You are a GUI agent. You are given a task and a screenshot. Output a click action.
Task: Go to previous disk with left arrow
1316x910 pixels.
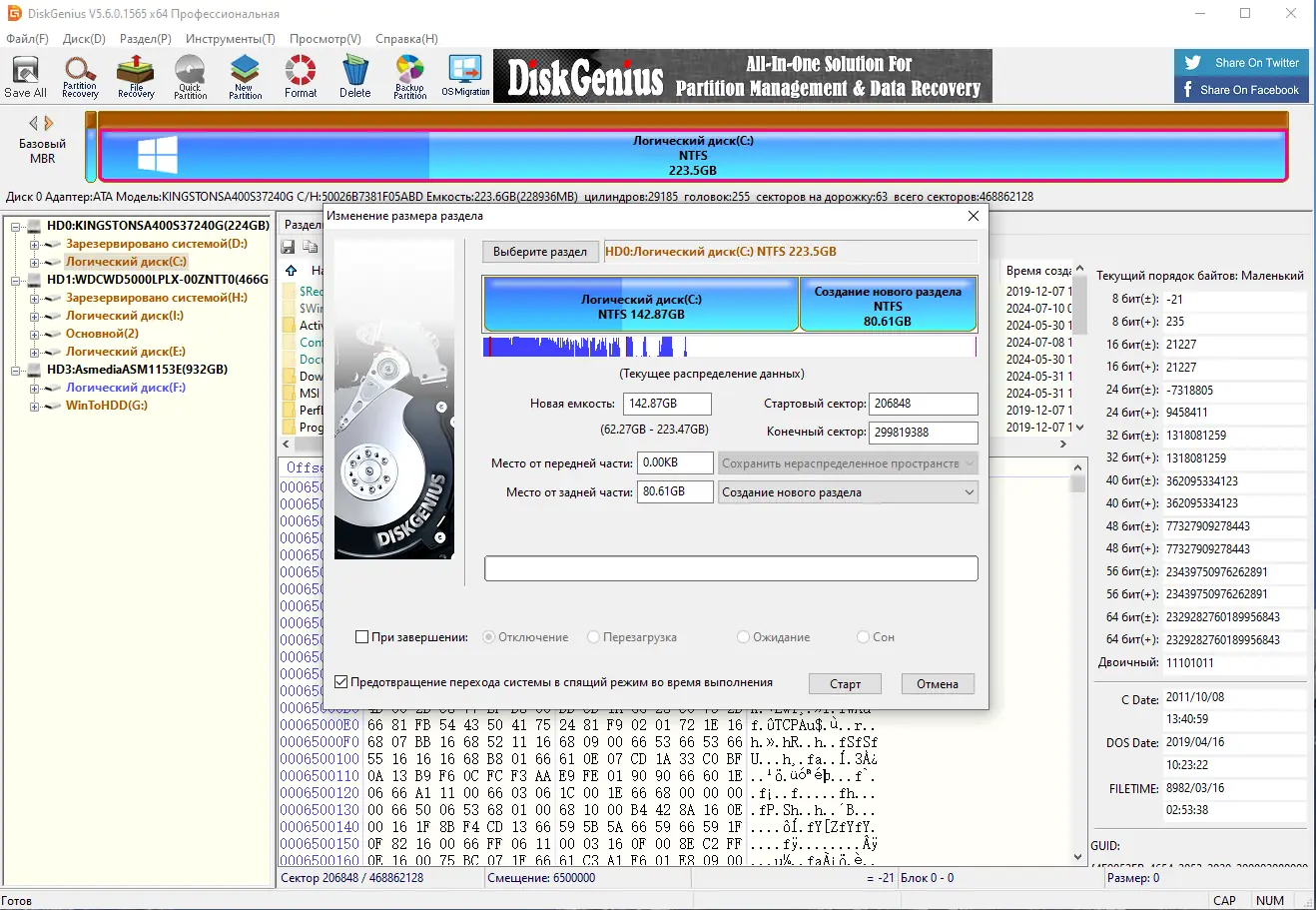pos(33,123)
